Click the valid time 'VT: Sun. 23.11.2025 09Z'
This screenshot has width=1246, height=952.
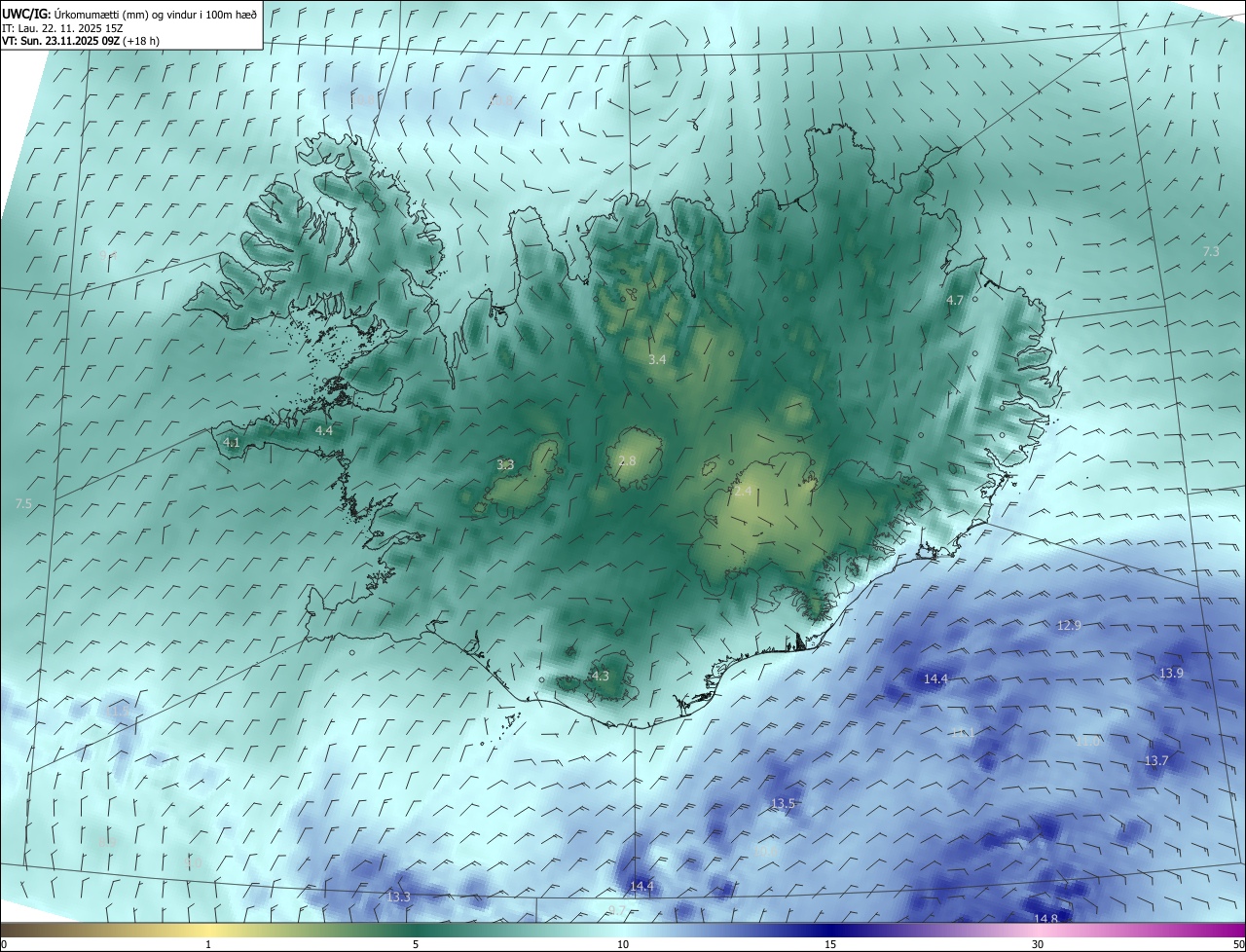(60, 41)
